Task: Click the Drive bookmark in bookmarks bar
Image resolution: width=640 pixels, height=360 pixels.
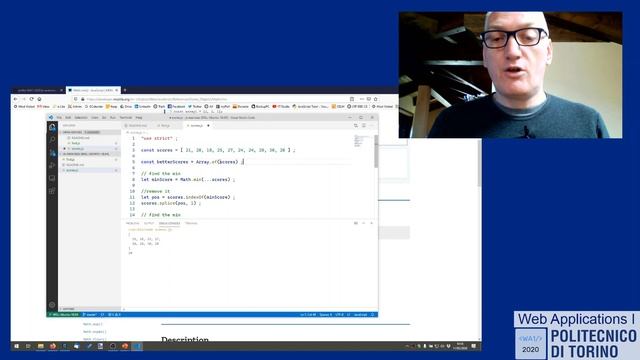Action: (125, 107)
